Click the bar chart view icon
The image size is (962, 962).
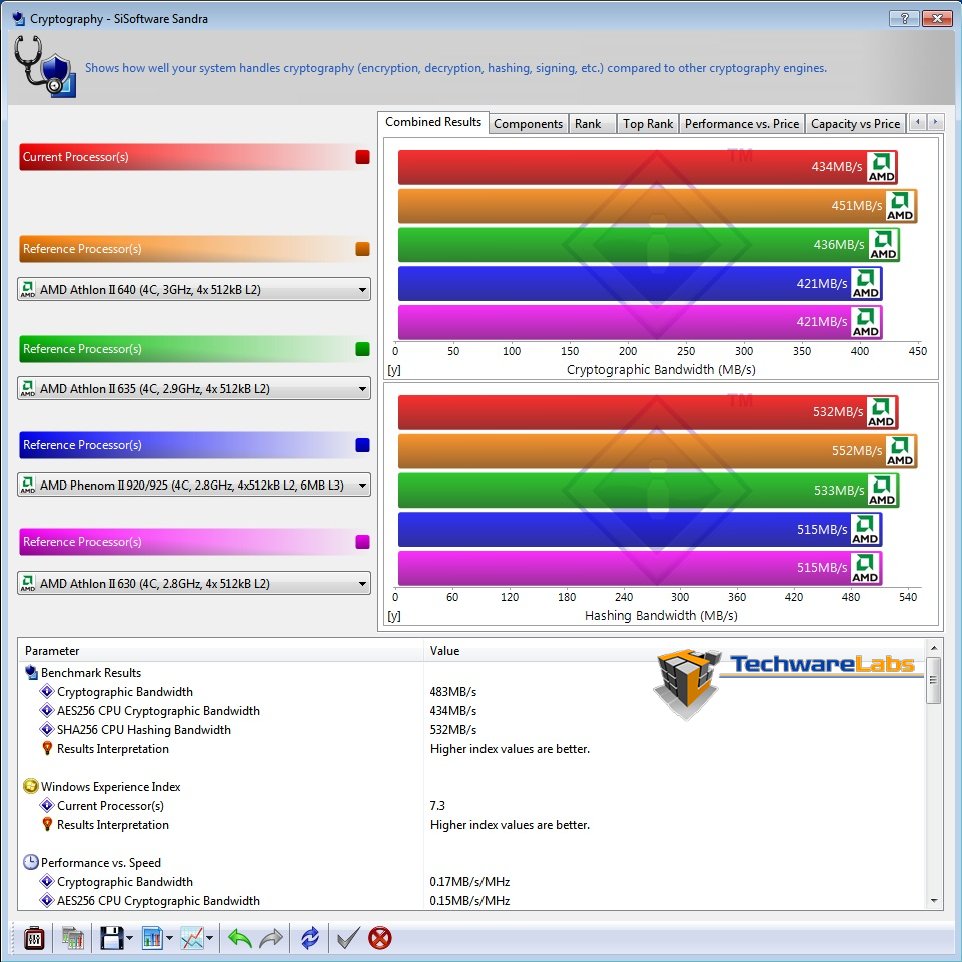152,937
